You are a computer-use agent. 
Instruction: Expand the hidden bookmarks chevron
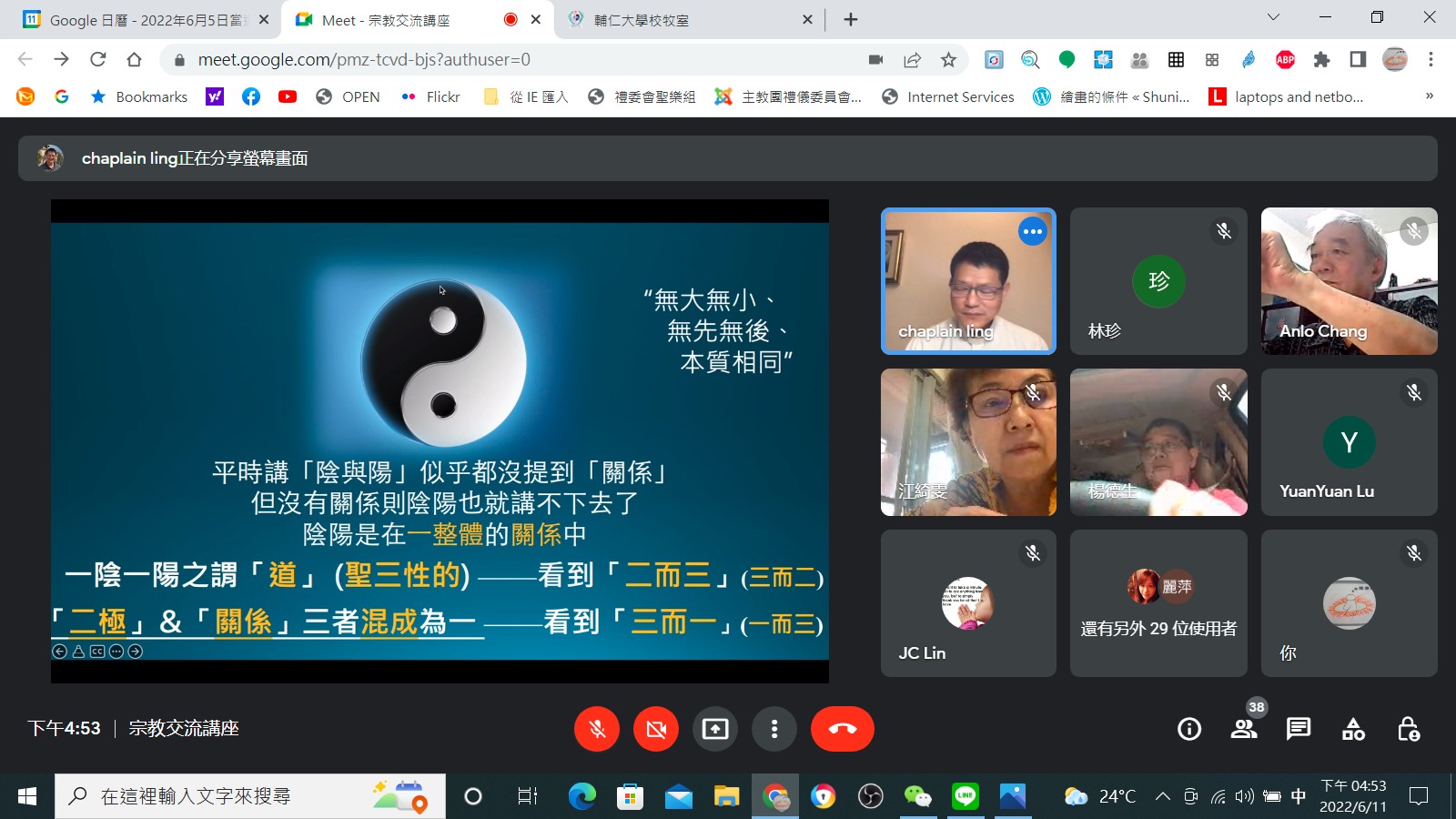pyautogui.click(x=1429, y=96)
